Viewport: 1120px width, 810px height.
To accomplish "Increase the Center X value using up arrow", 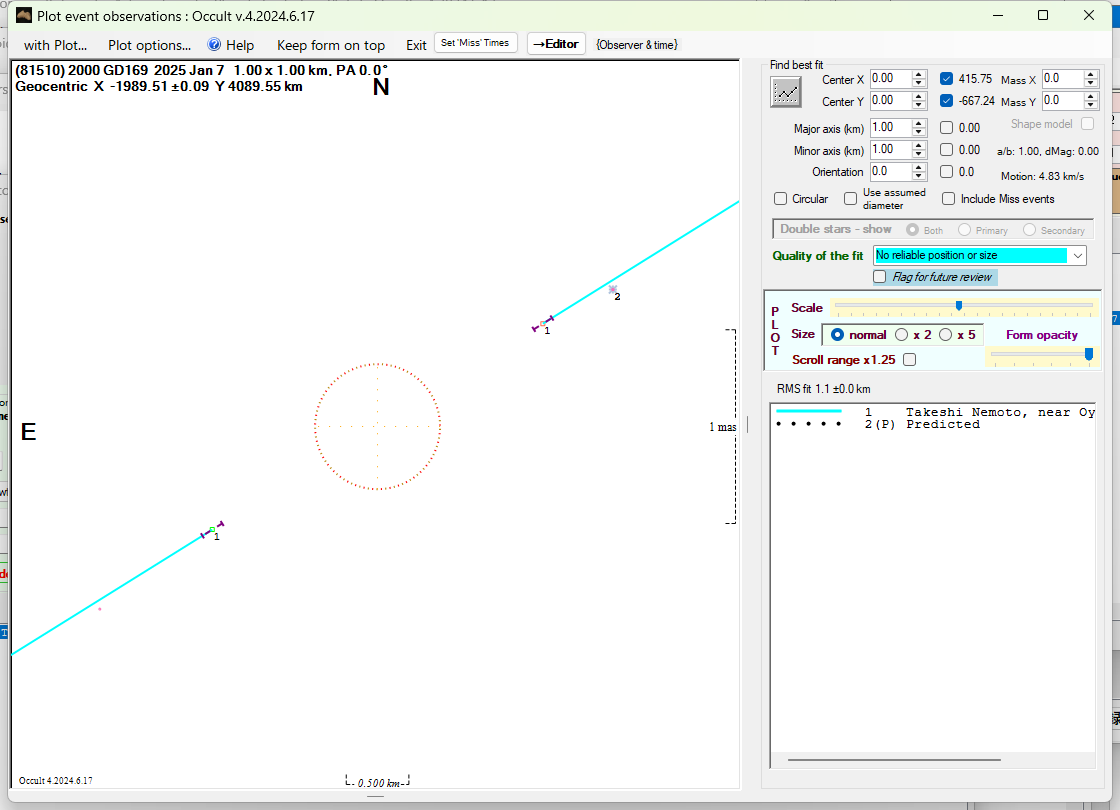I will click(919, 75).
